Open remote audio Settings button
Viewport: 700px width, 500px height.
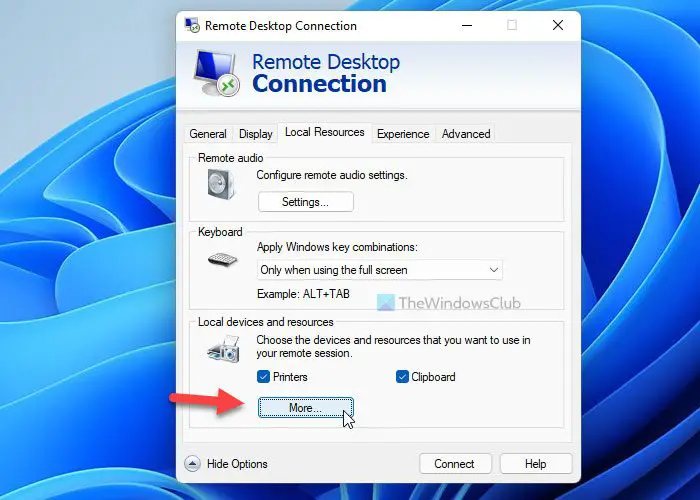point(306,202)
